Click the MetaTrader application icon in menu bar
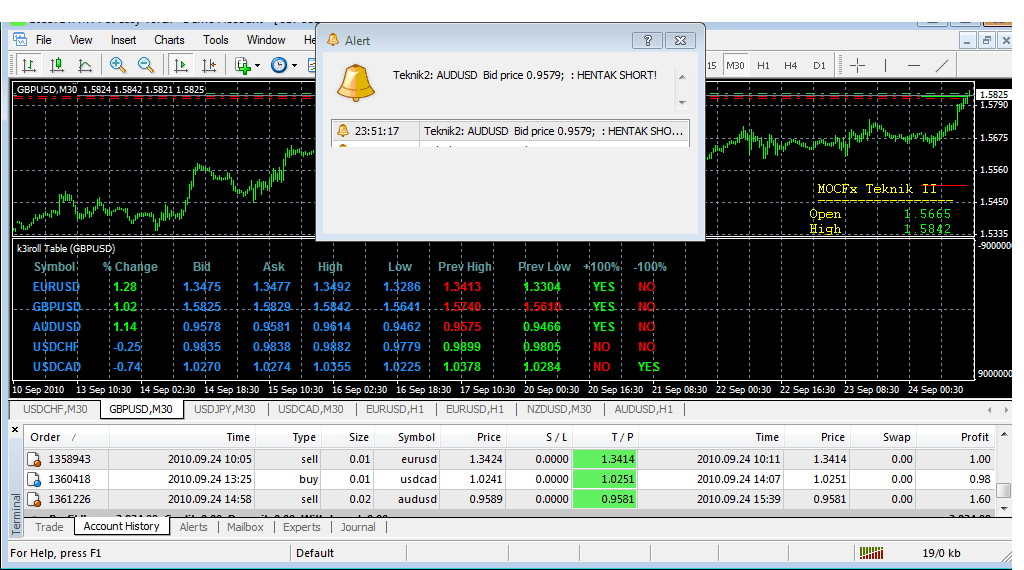The width and height of the screenshot is (1024, 570). (x=20, y=39)
